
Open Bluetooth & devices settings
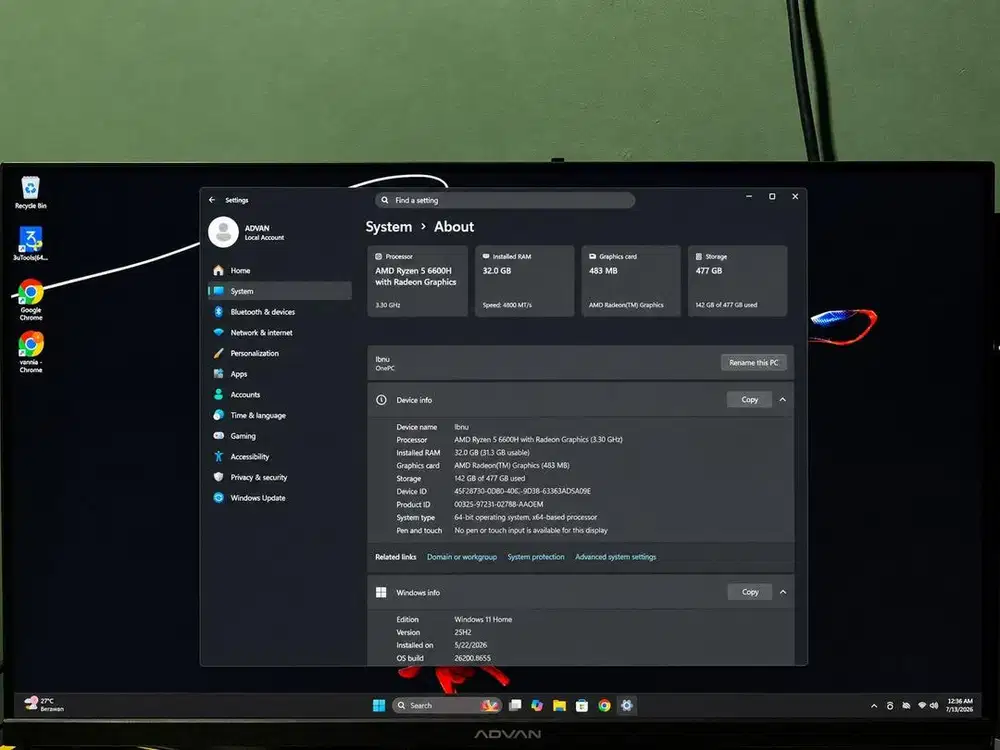pos(279,312)
